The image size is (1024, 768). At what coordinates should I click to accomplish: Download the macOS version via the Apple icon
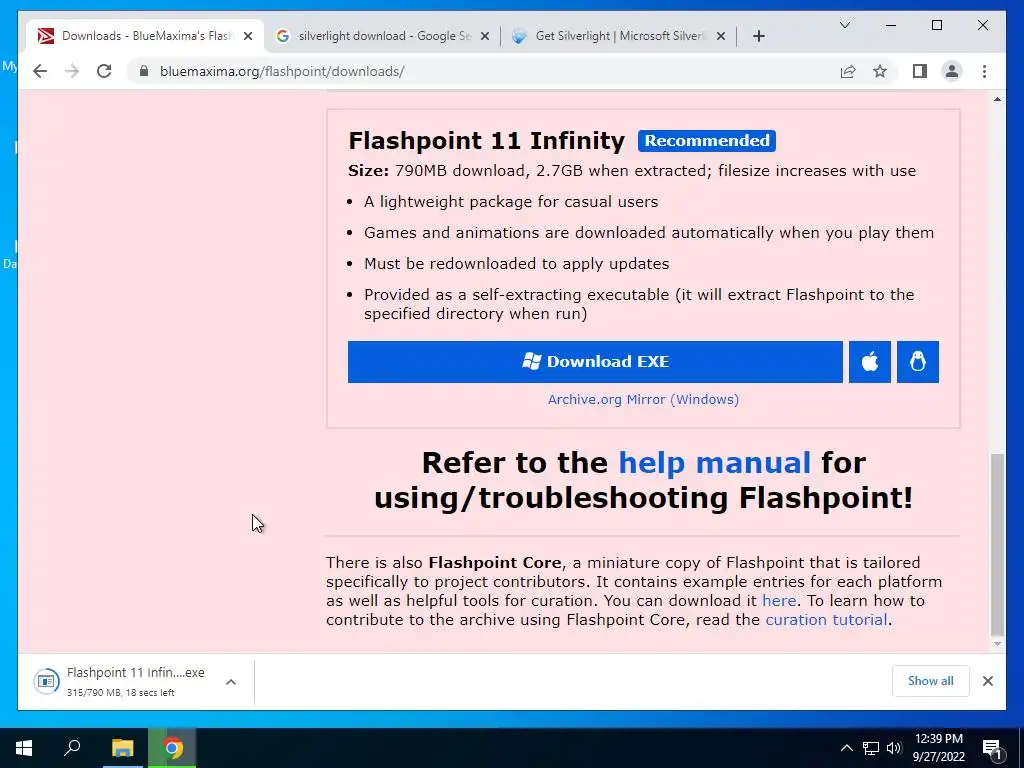869,362
